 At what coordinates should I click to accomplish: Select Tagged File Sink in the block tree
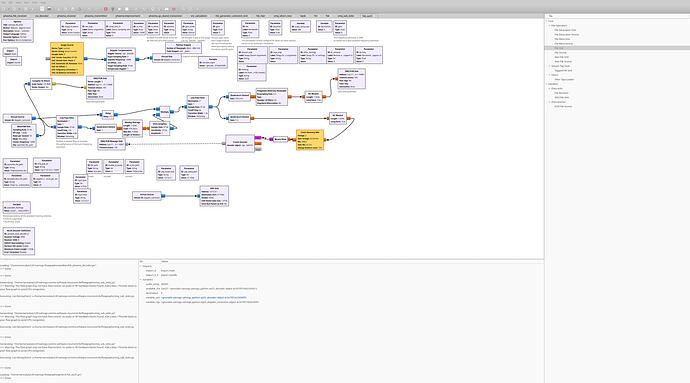[563, 70]
